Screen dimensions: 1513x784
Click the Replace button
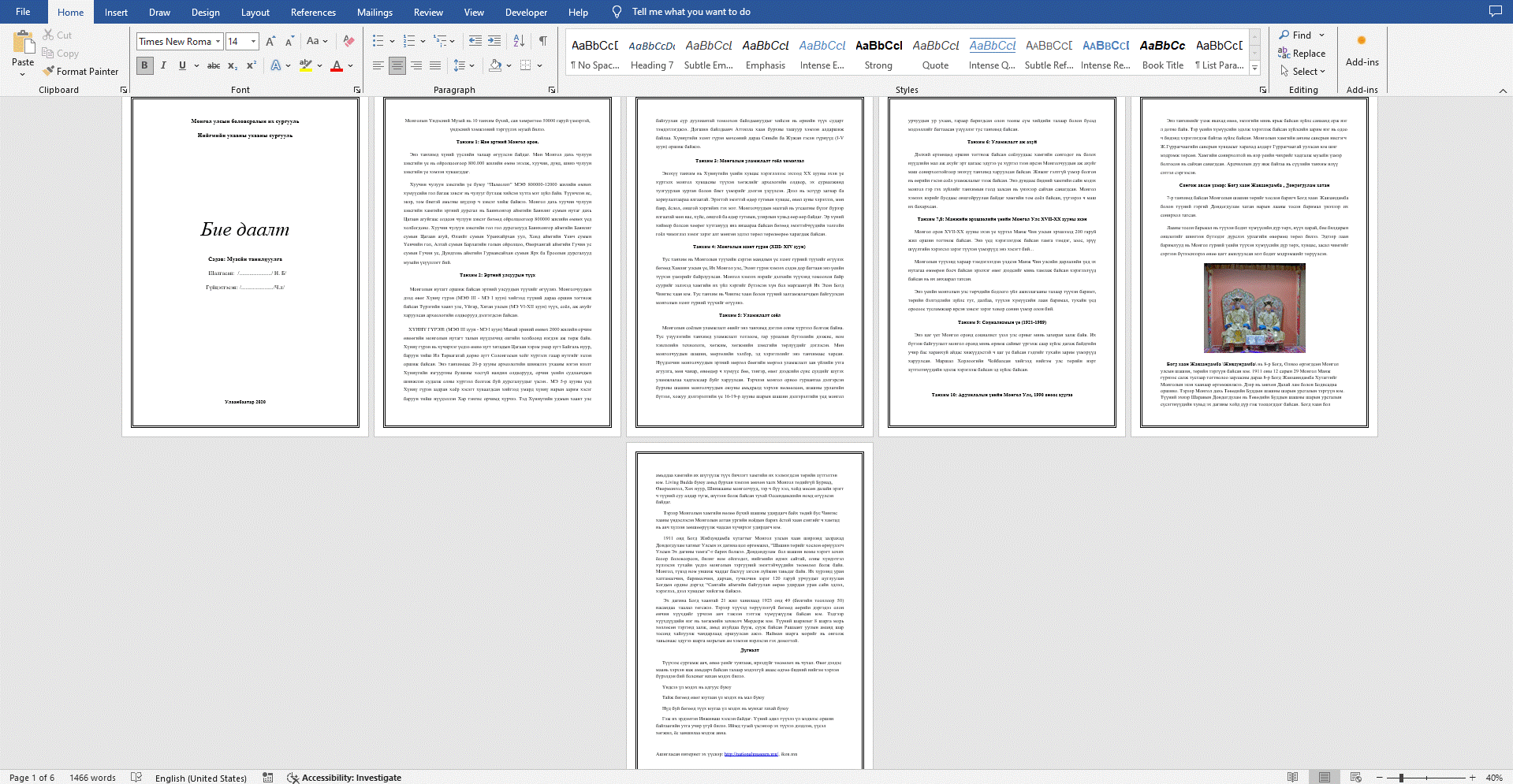point(1302,54)
